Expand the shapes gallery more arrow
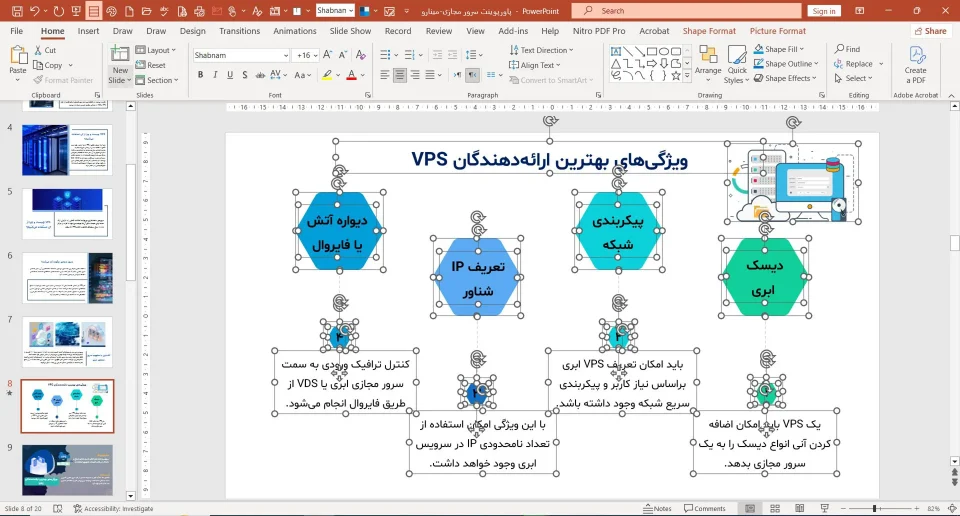 [687, 76]
